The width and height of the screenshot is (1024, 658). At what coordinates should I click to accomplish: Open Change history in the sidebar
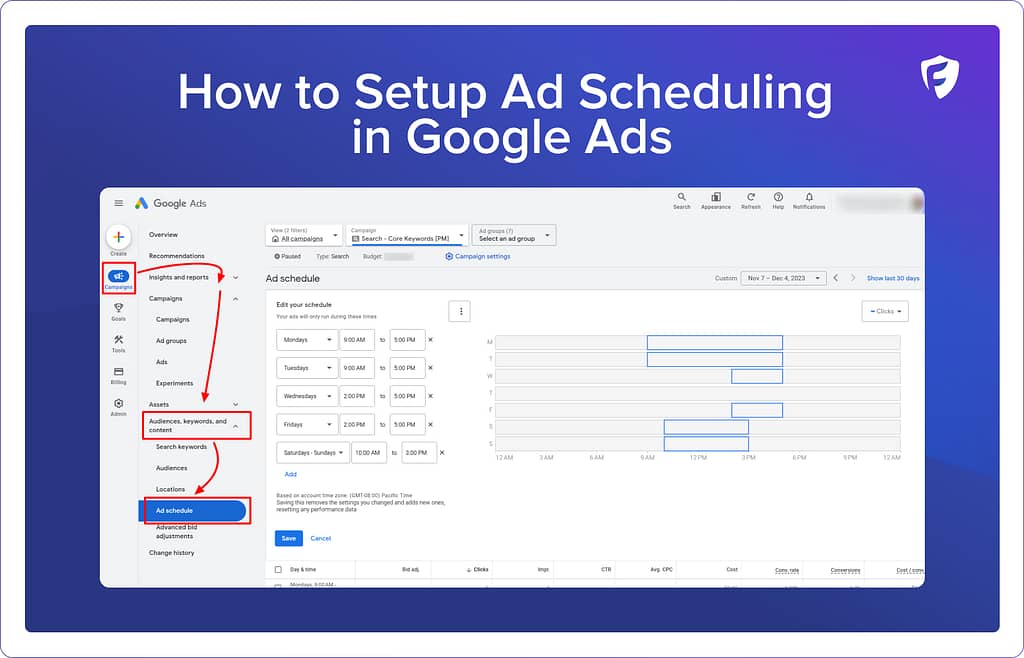click(172, 553)
